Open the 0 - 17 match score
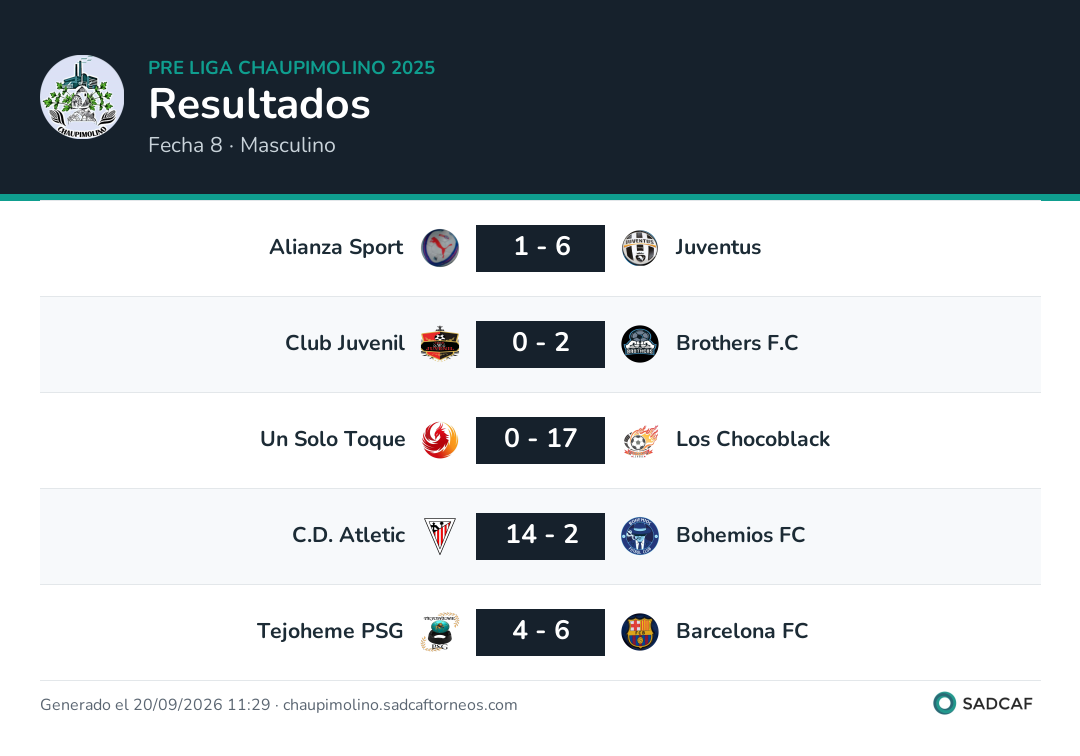This screenshot has height=756, width=1080. pyautogui.click(x=541, y=440)
